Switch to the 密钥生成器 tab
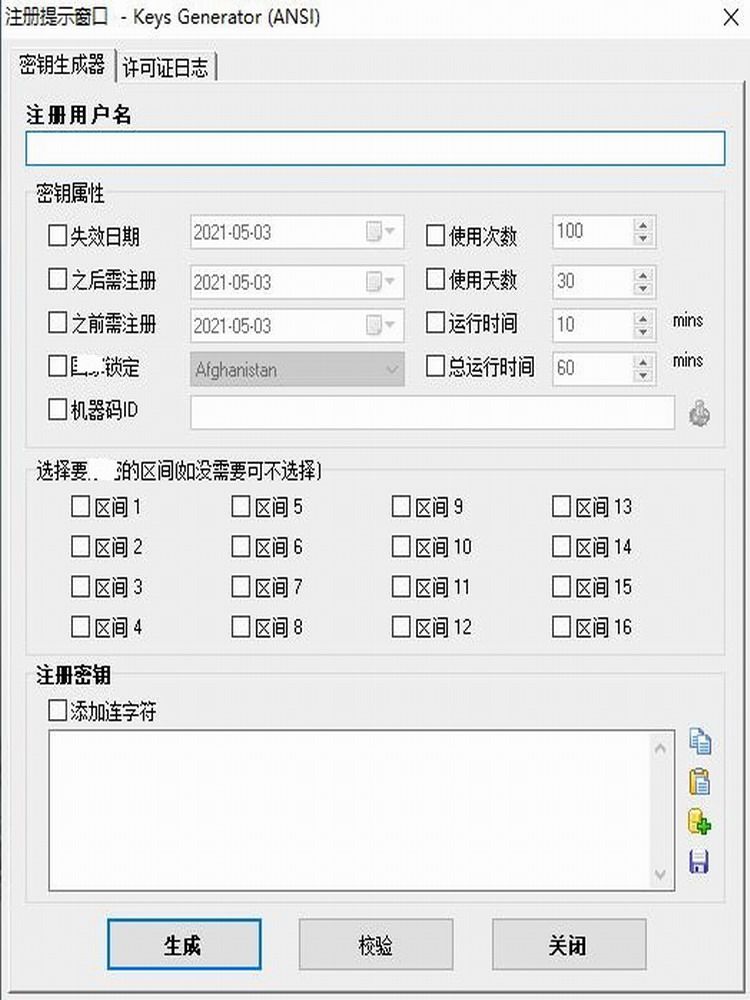 click(x=62, y=65)
